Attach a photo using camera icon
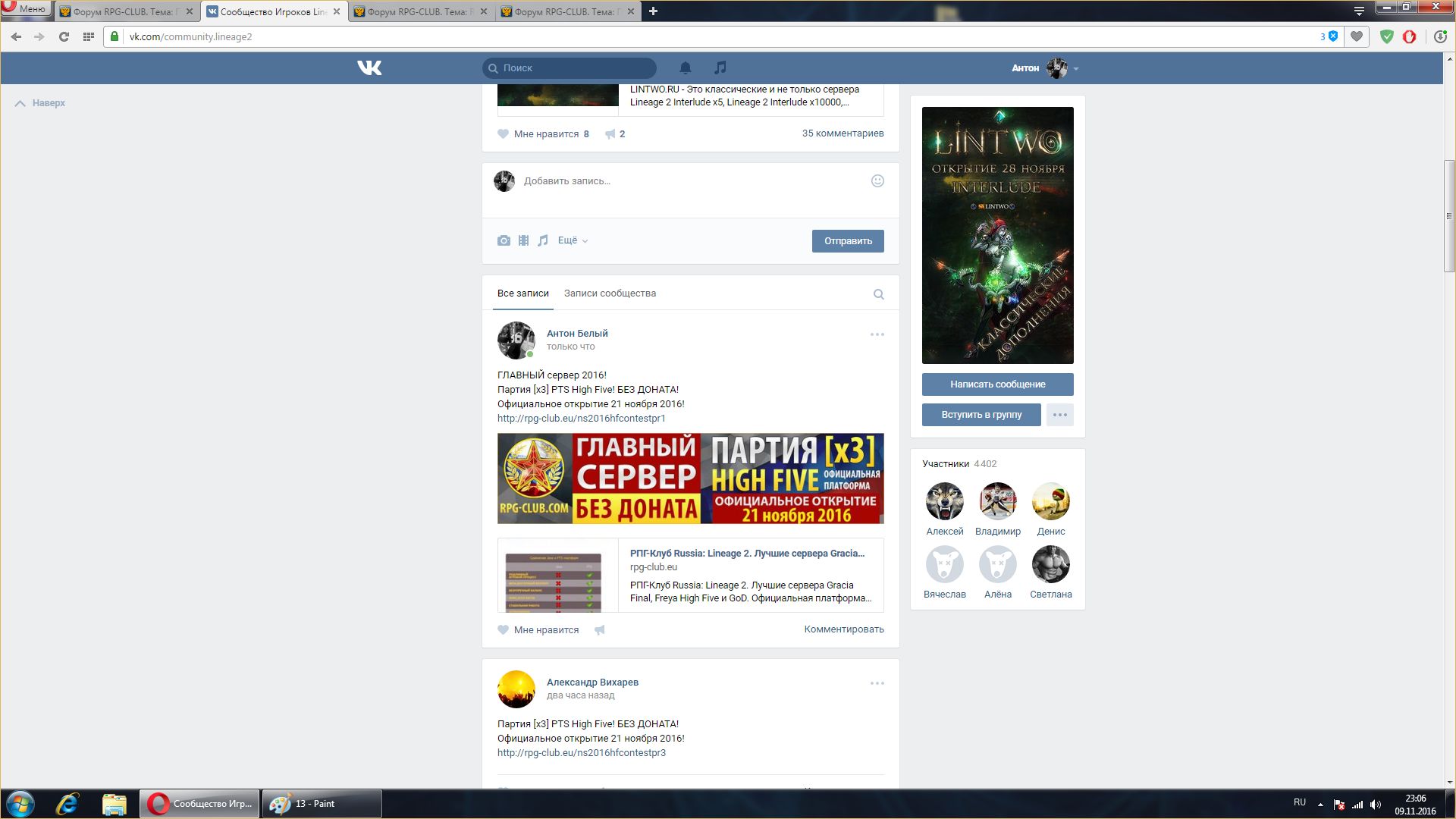 504,240
